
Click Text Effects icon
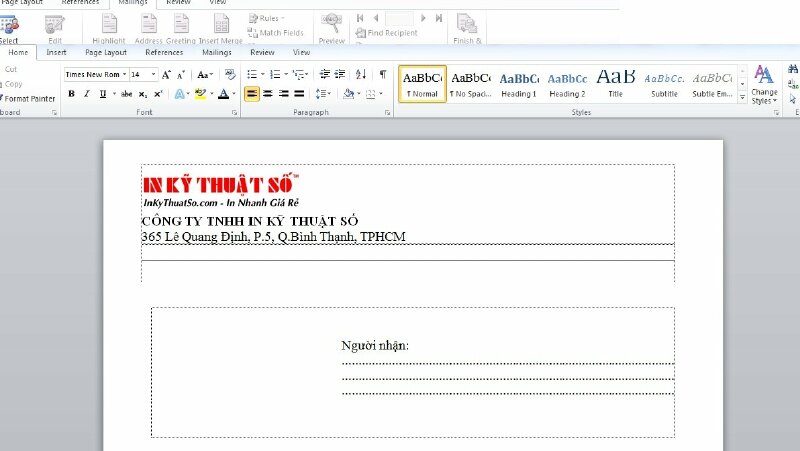click(179, 94)
